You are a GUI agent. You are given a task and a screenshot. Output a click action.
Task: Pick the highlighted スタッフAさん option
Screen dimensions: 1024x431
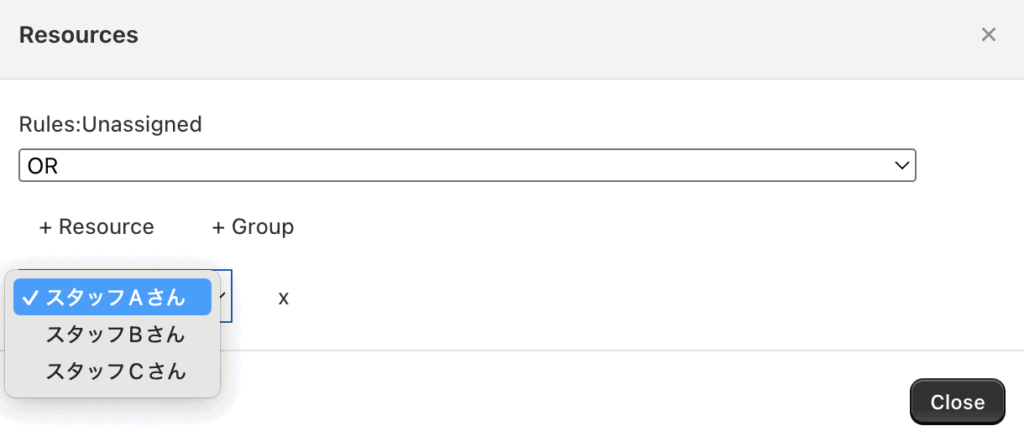pos(115,297)
